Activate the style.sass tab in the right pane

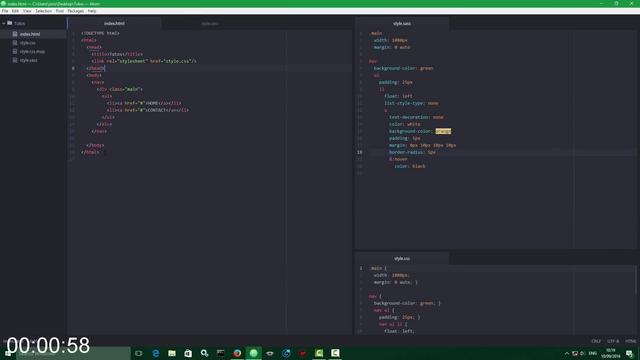(x=402, y=23)
